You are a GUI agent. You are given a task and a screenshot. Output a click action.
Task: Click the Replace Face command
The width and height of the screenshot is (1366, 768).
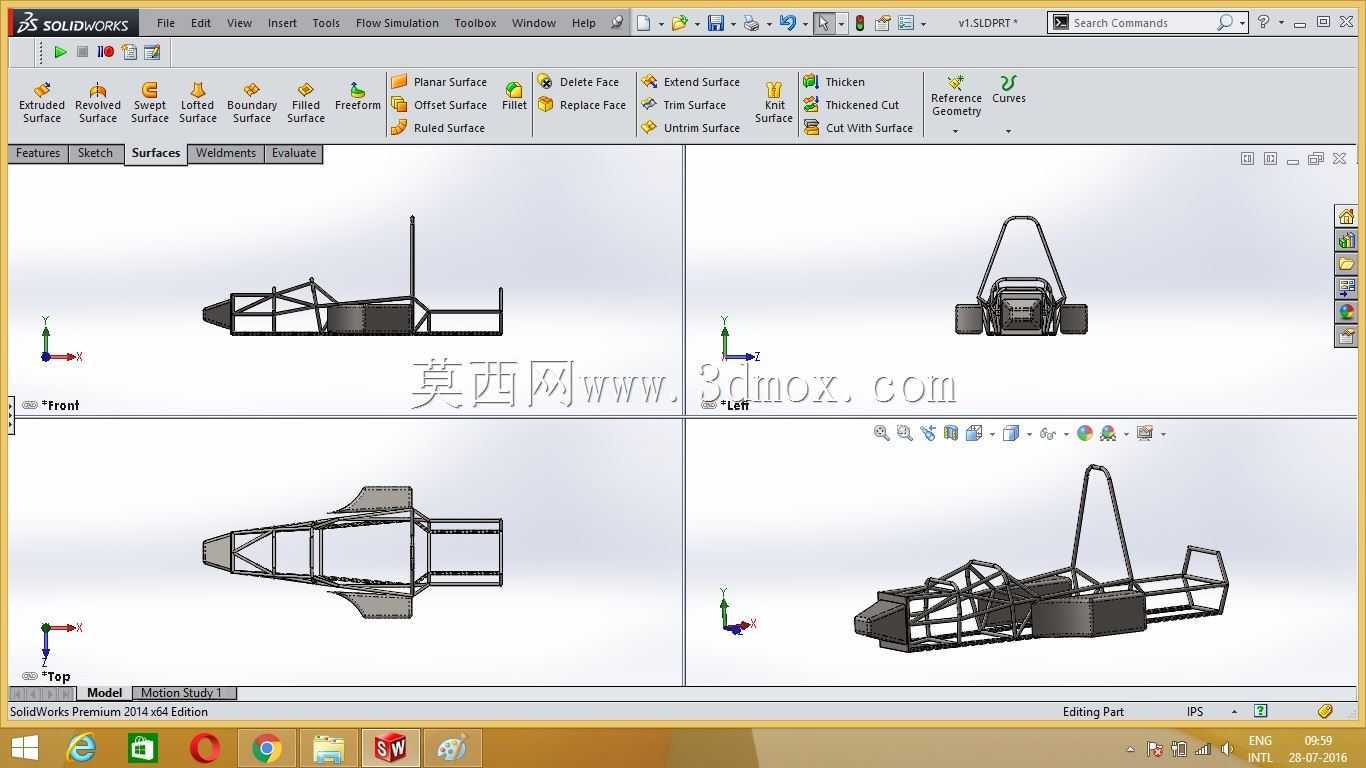click(581, 105)
